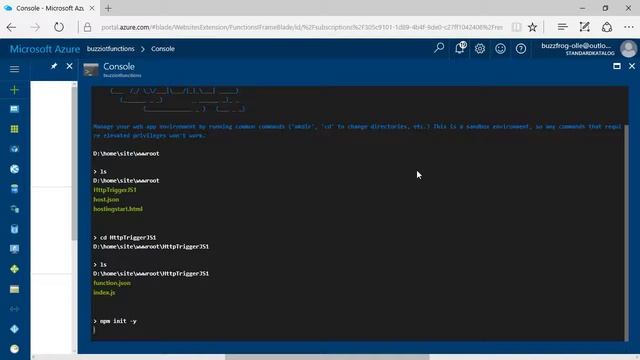The width and height of the screenshot is (640, 360).
Task: Click the HttpTriggerJS1 folder name in listing
Action: click(115, 190)
